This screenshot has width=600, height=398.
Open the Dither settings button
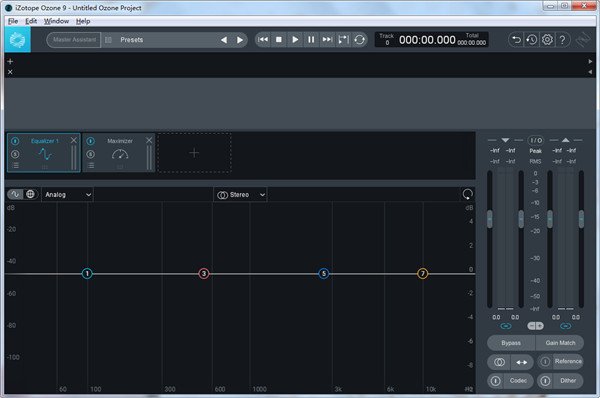click(x=568, y=381)
